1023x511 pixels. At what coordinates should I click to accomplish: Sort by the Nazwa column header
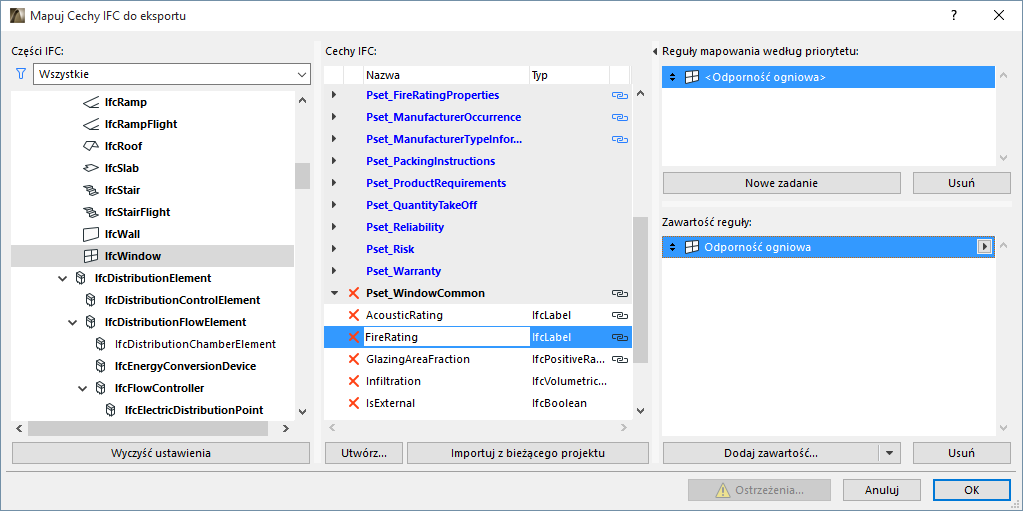tap(445, 75)
